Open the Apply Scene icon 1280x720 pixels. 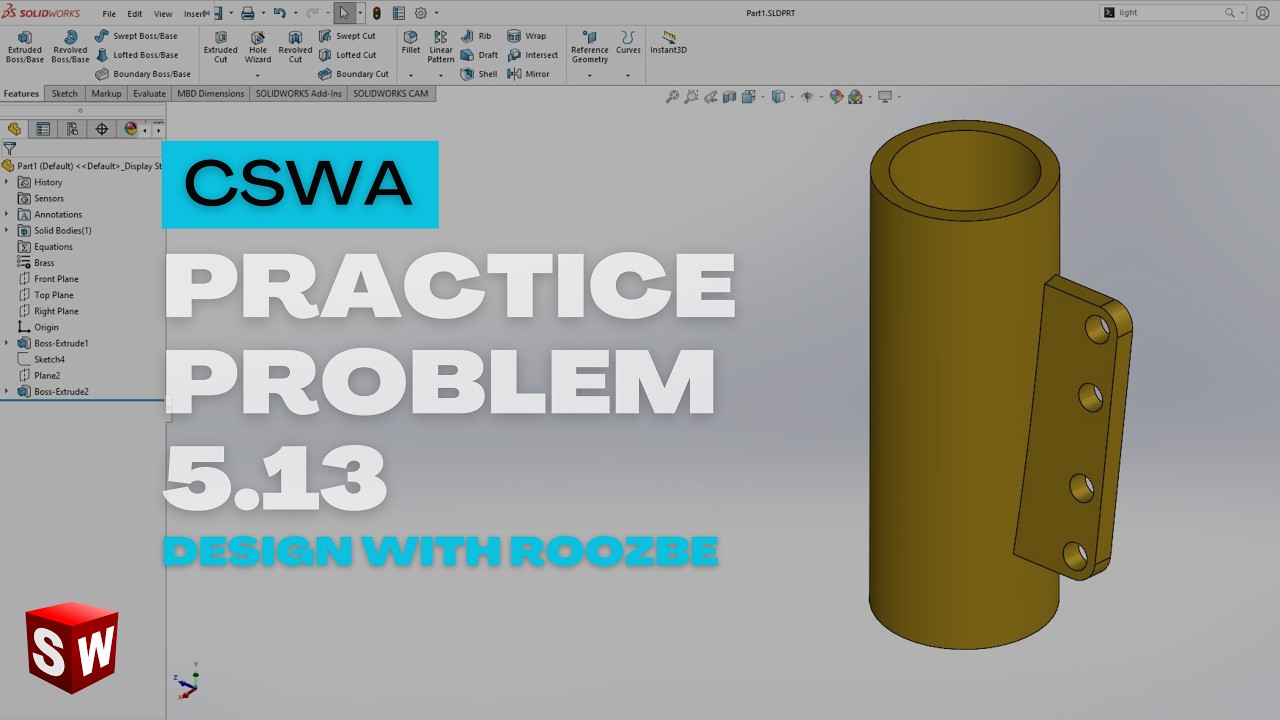(855, 97)
